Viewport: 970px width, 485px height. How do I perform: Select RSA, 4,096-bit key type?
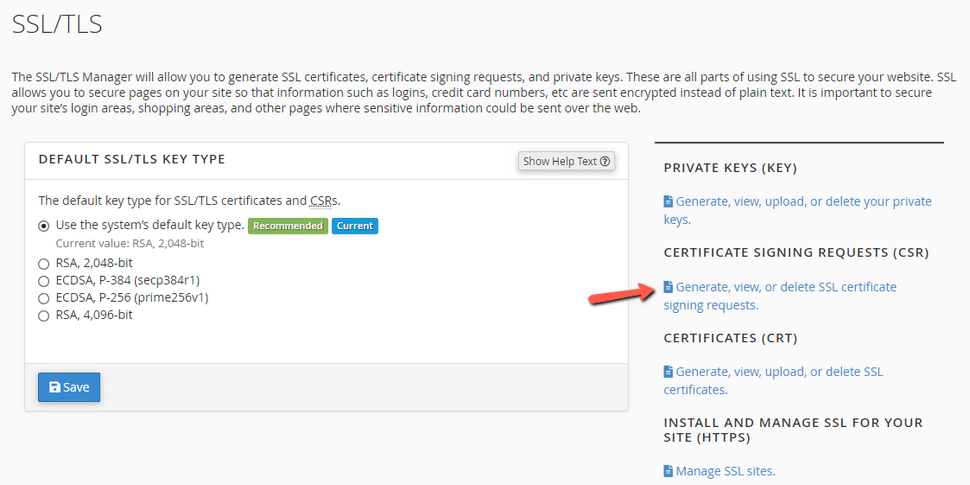point(43,316)
